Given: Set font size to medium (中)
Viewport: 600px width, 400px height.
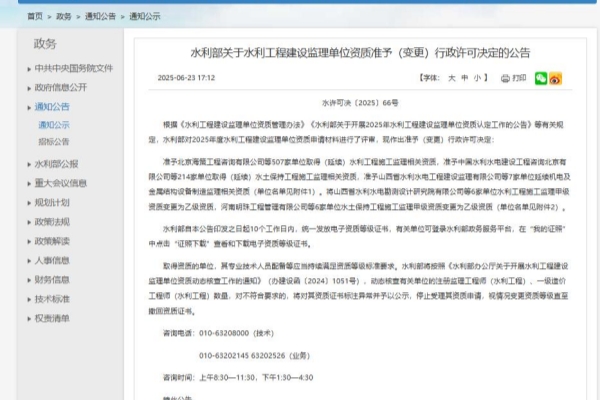Looking at the screenshot, I should [x=465, y=77].
